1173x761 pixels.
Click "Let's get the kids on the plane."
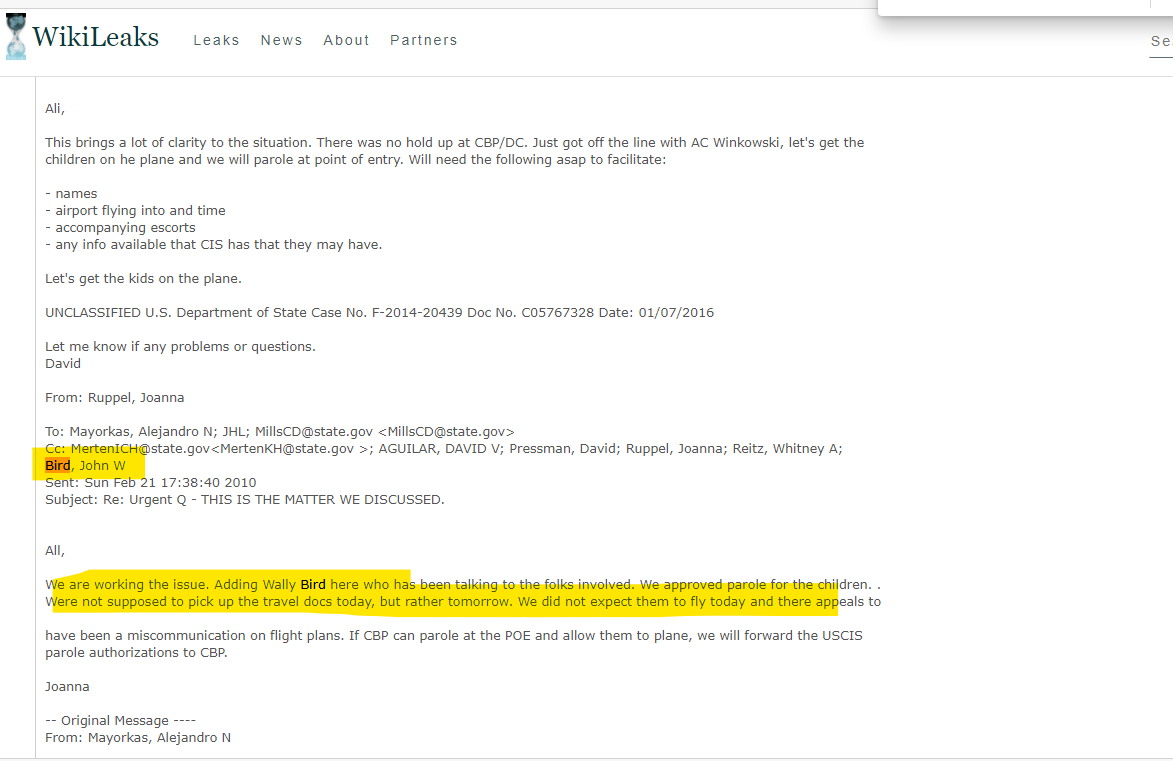(x=143, y=278)
